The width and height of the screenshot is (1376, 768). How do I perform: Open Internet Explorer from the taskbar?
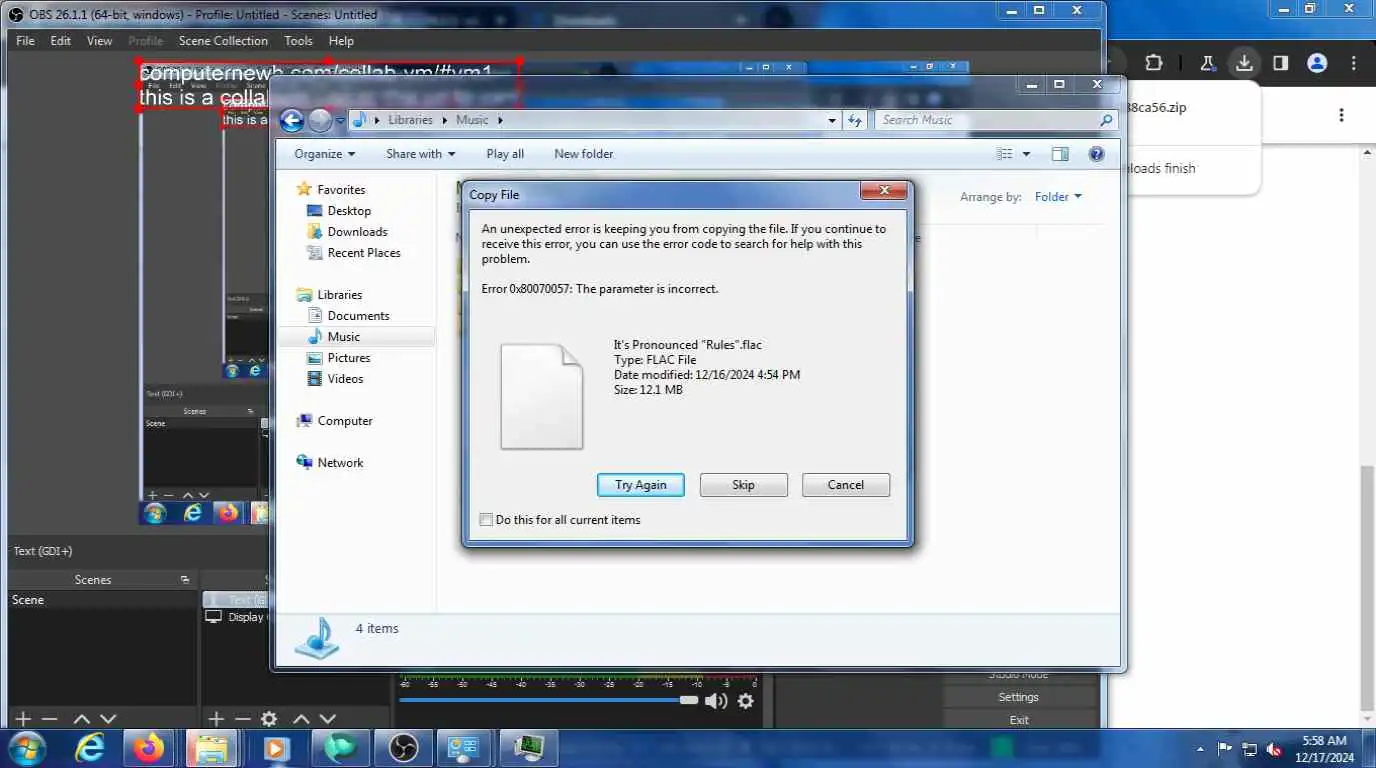pyautogui.click(x=90, y=748)
